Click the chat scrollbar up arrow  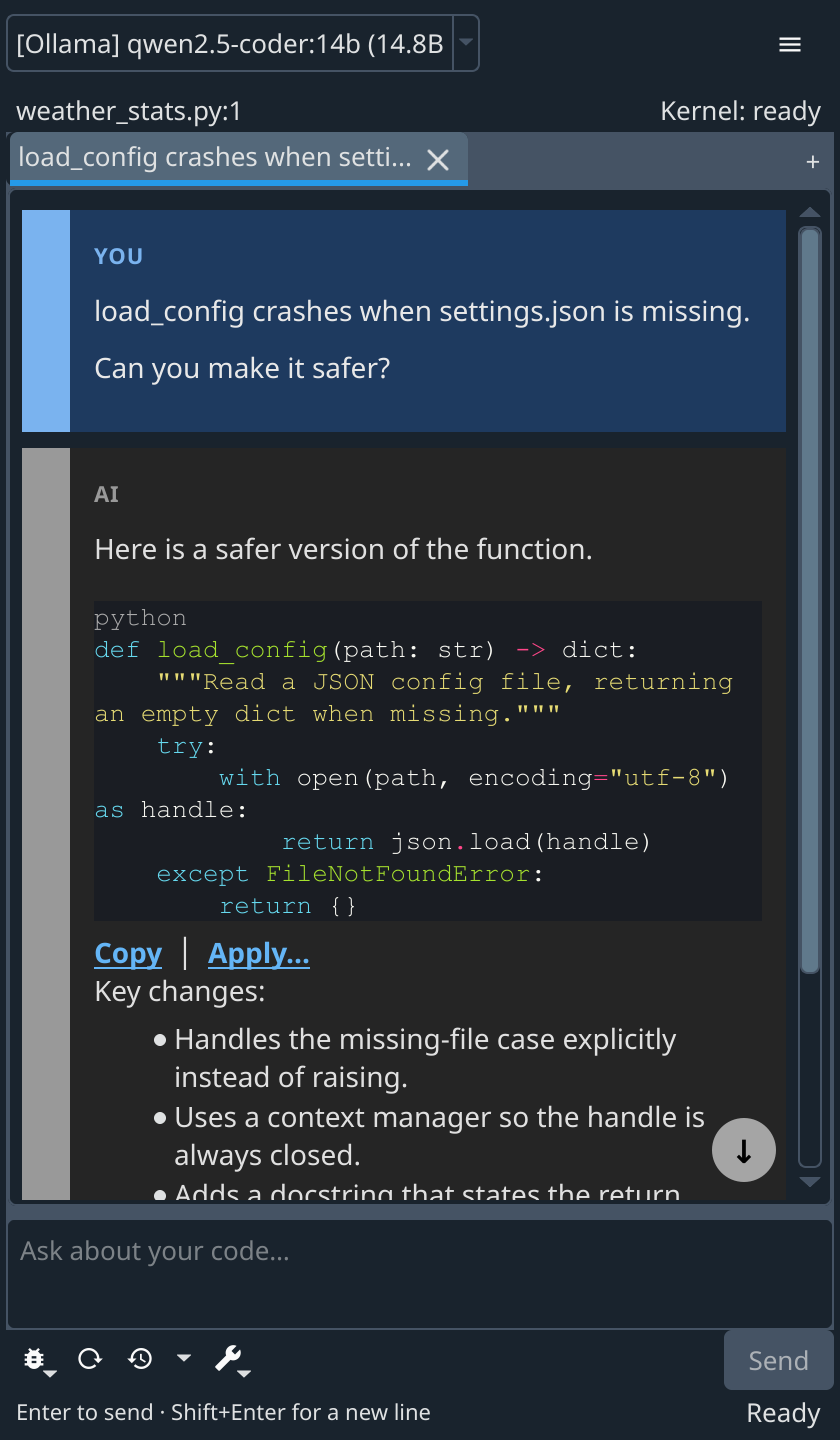810,213
